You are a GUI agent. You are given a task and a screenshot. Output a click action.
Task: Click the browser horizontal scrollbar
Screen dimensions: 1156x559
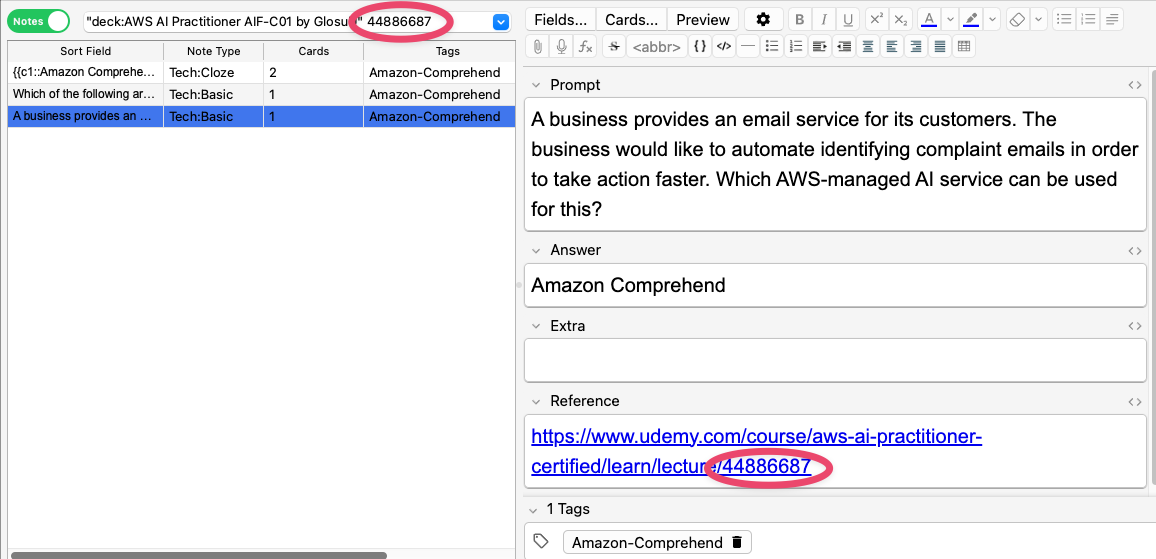(x=198, y=555)
